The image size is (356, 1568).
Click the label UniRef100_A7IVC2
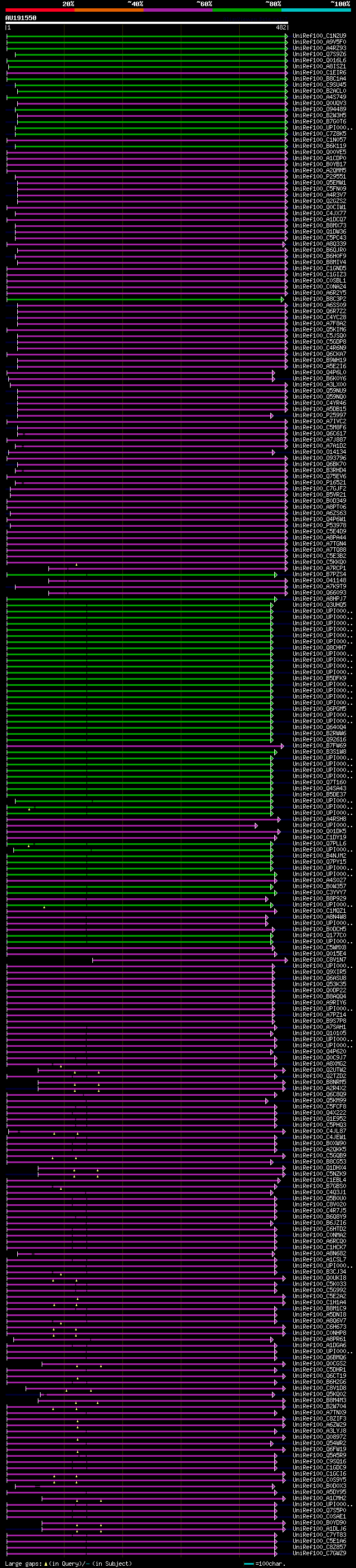click(319, 421)
